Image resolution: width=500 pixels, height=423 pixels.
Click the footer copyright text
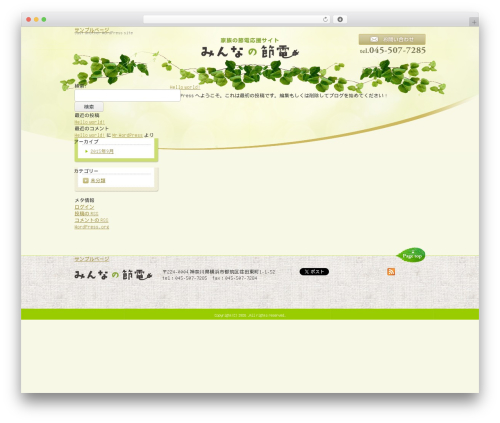[x=250, y=315]
